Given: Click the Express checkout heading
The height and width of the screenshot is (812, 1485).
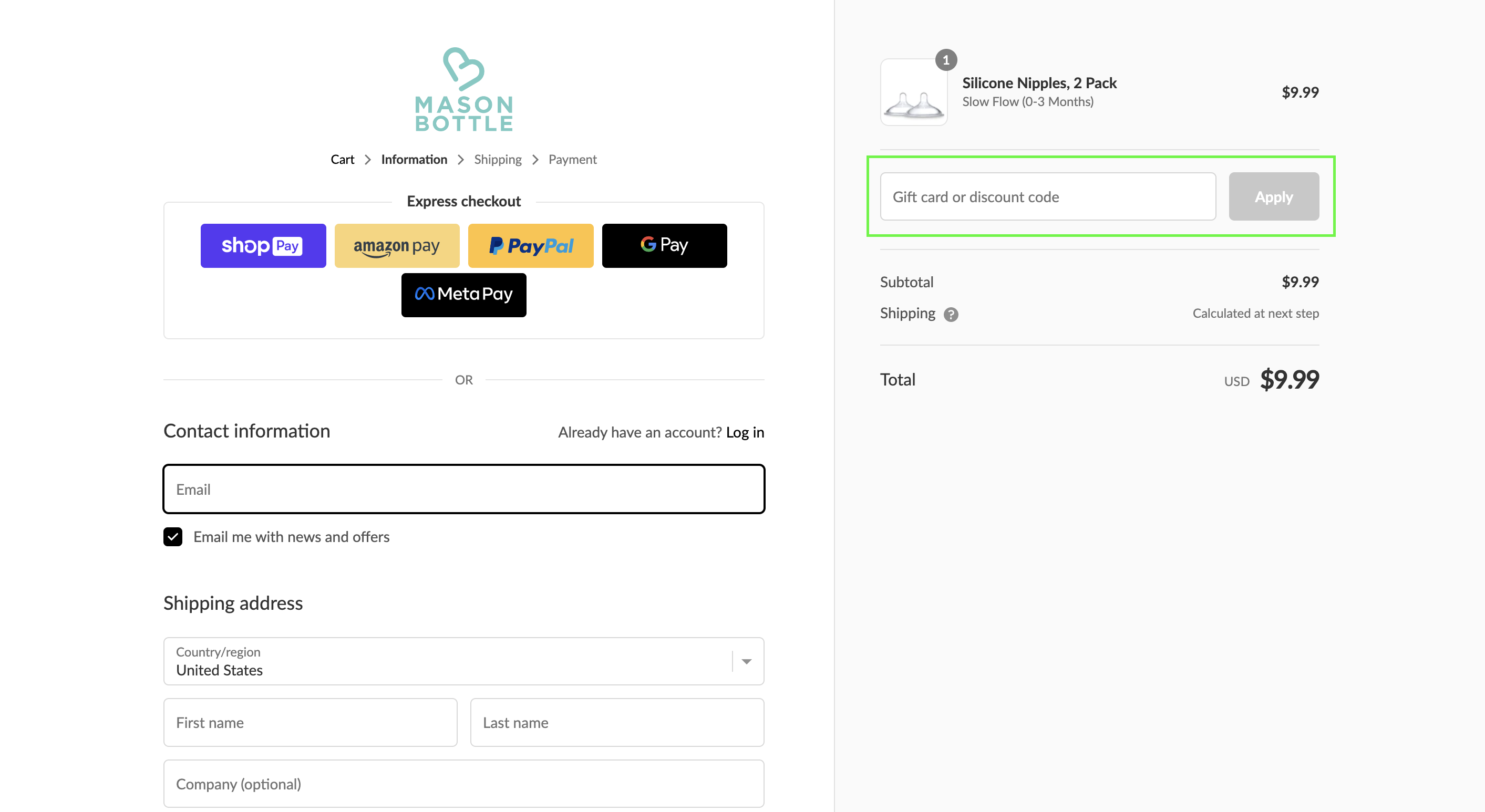Looking at the screenshot, I should (463, 201).
